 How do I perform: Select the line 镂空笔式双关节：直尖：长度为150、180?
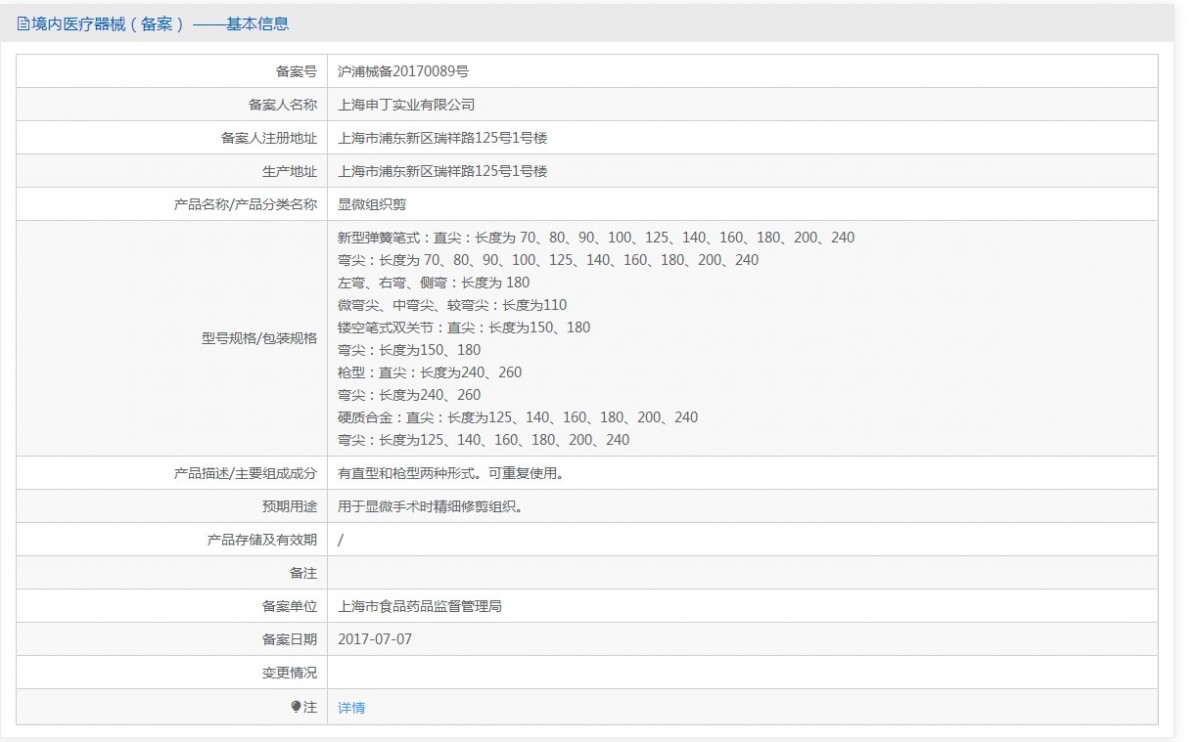point(464,327)
